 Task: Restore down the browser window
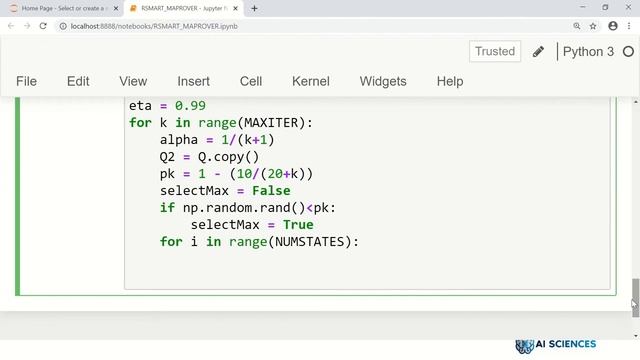pos(605,7)
